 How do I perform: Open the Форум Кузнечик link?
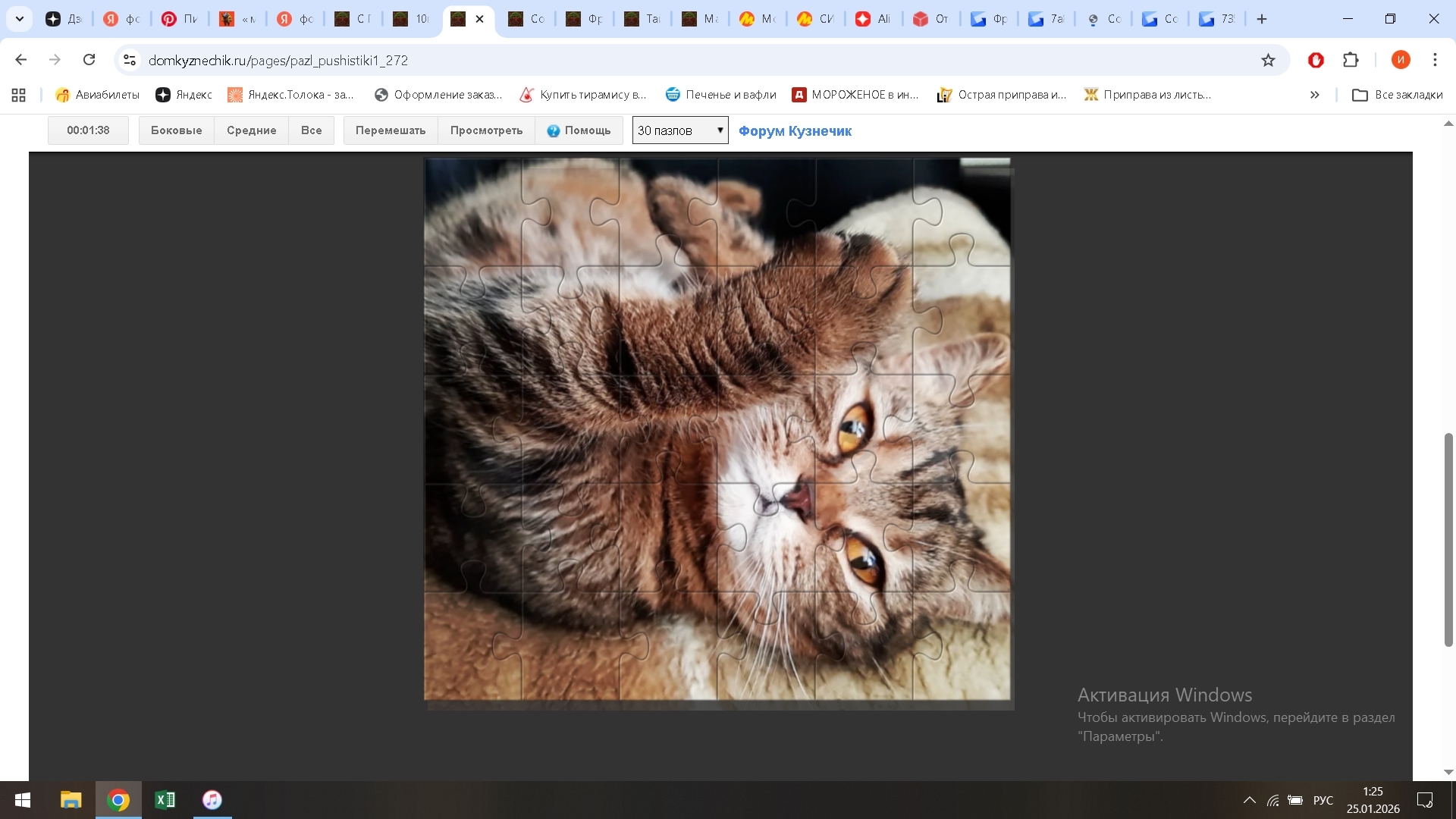(795, 131)
